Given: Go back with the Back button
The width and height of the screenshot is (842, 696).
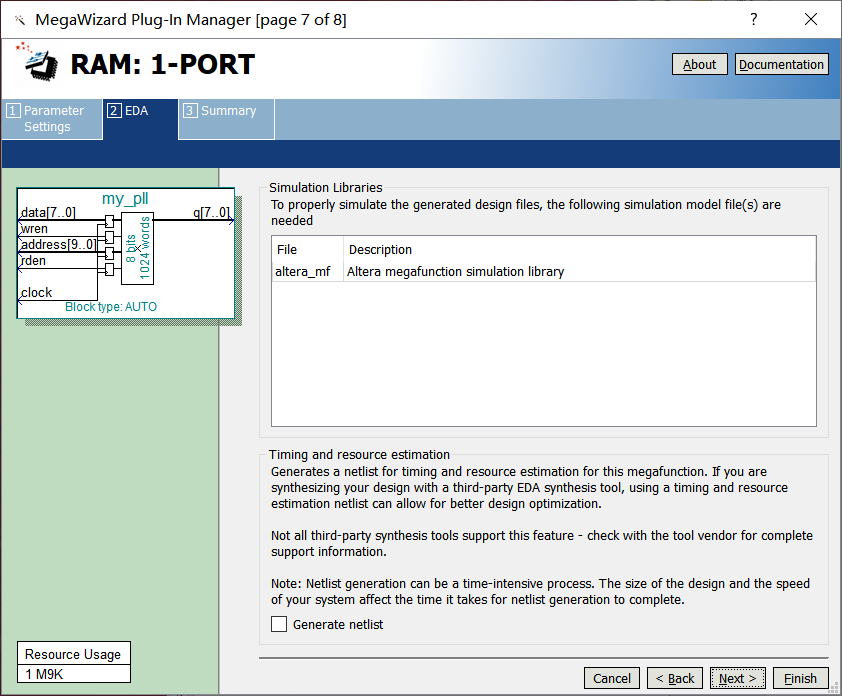Looking at the screenshot, I should (674, 678).
